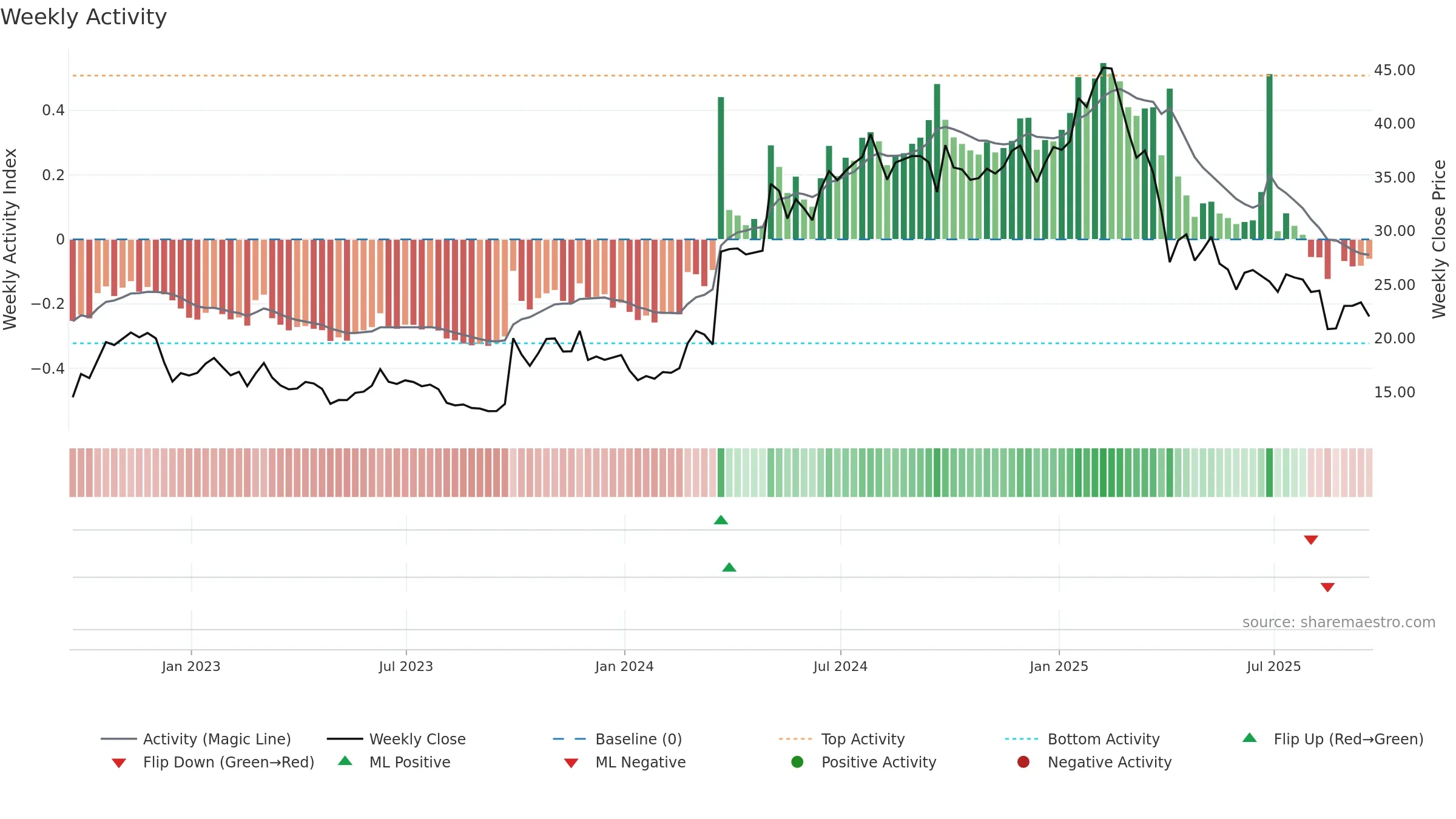This screenshot has width=1456, height=819.
Task: Click the 0.4 activity index tick
Action: (53, 110)
